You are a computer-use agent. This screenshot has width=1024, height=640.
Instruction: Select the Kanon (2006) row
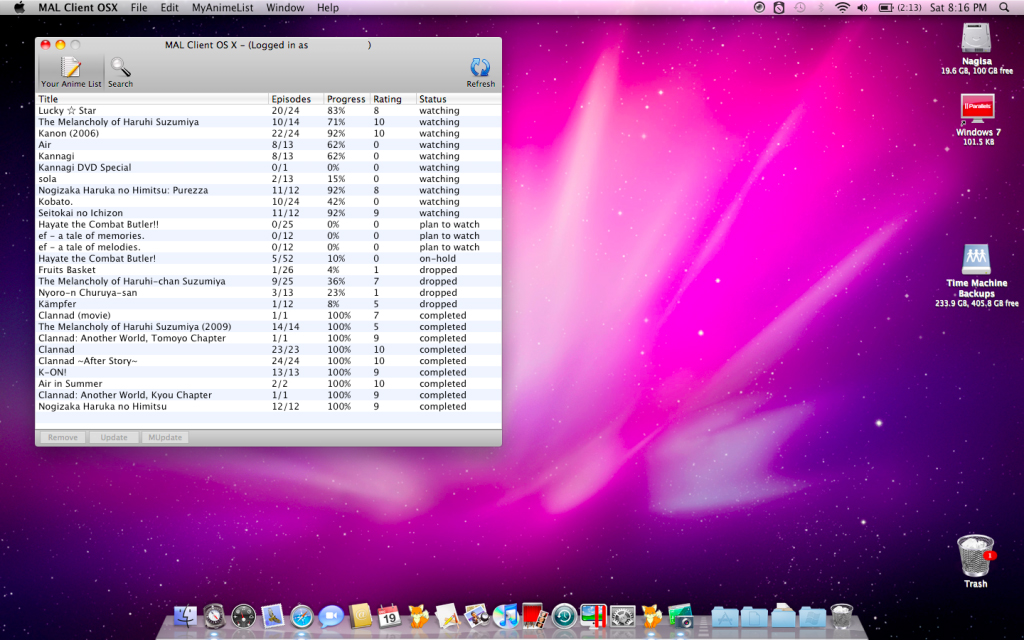pos(268,133)
